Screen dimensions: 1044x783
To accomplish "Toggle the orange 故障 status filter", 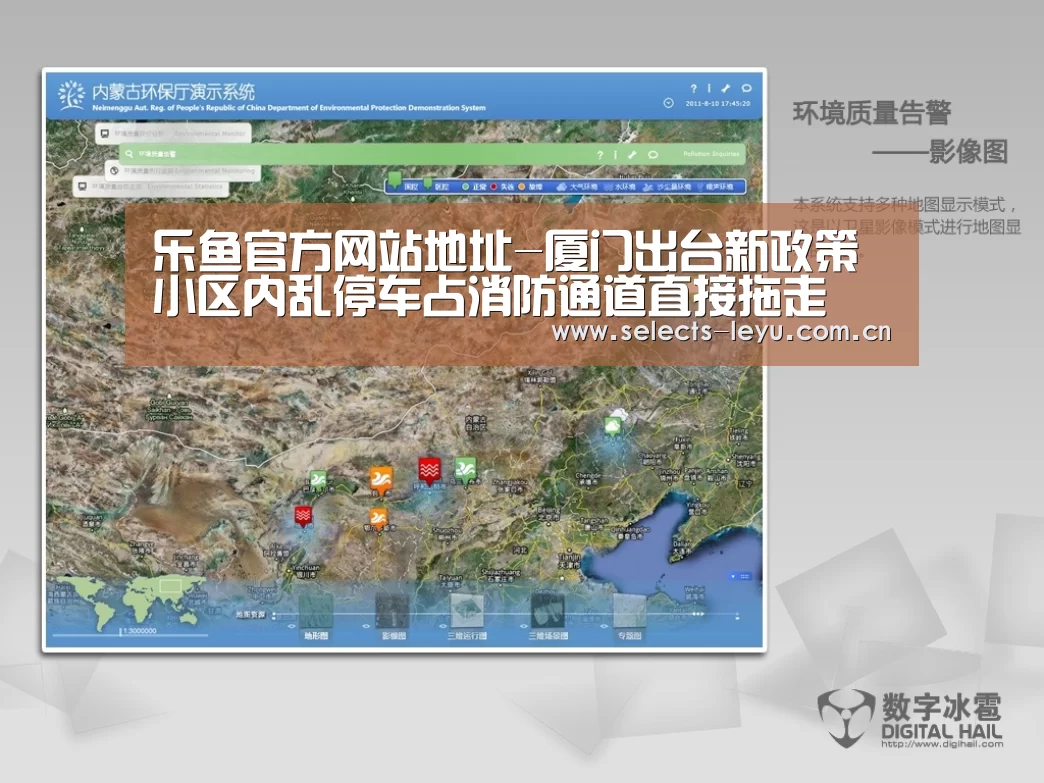I will click(530, 187).
